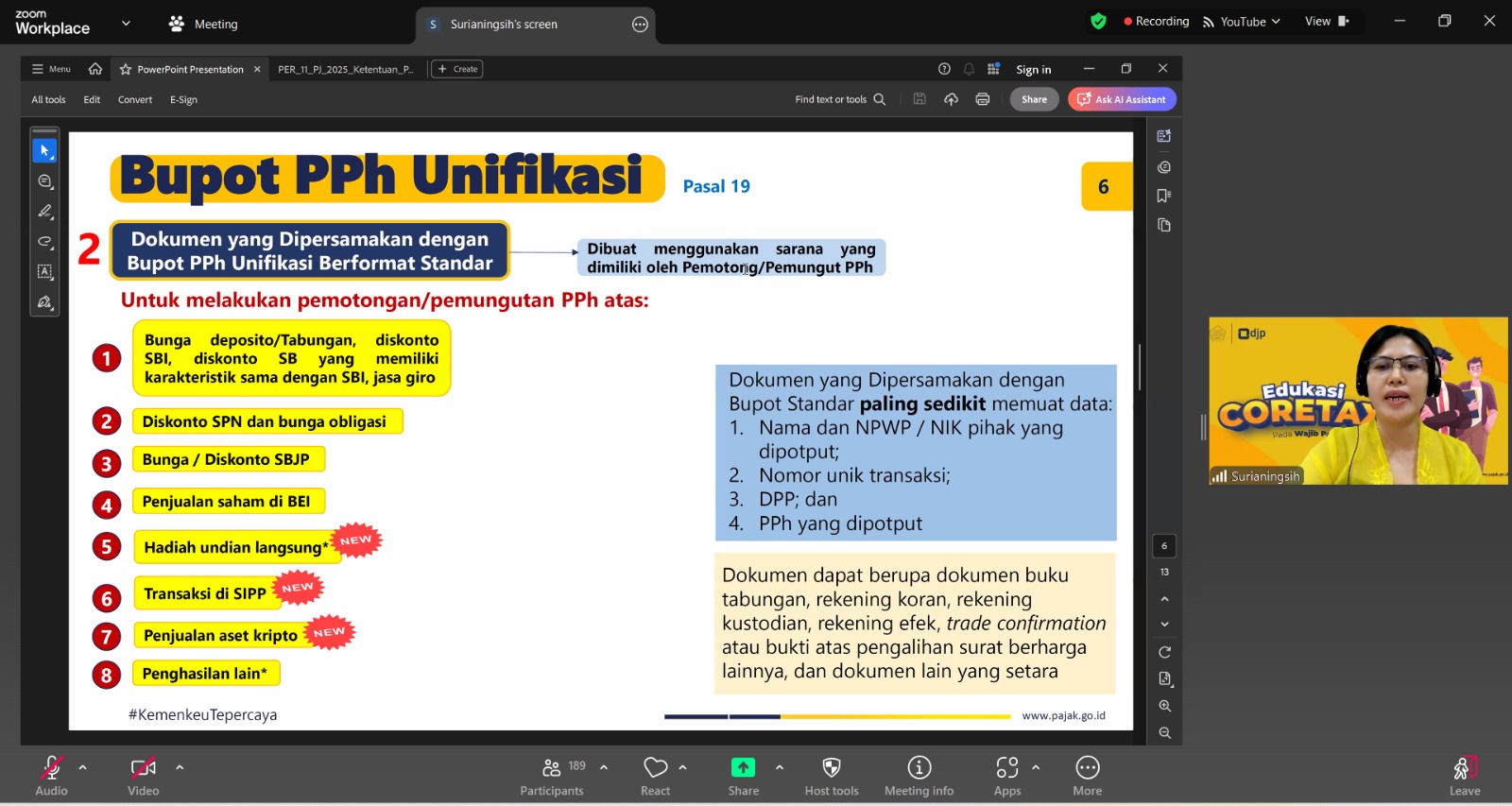The image size is (1512, 806).
Task: Turn on camera with Video button
Action: pos(144,768)
